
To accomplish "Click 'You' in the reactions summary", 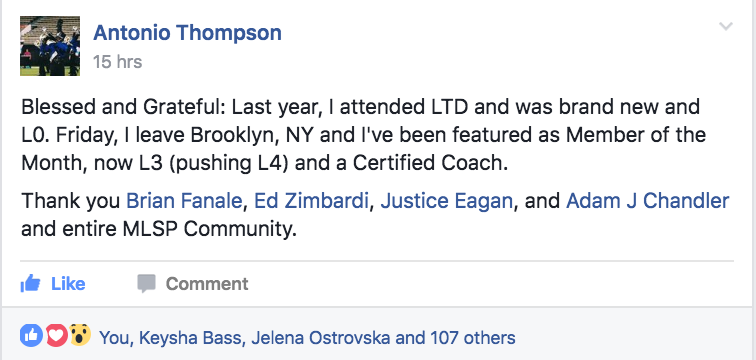I will point(114,338).
